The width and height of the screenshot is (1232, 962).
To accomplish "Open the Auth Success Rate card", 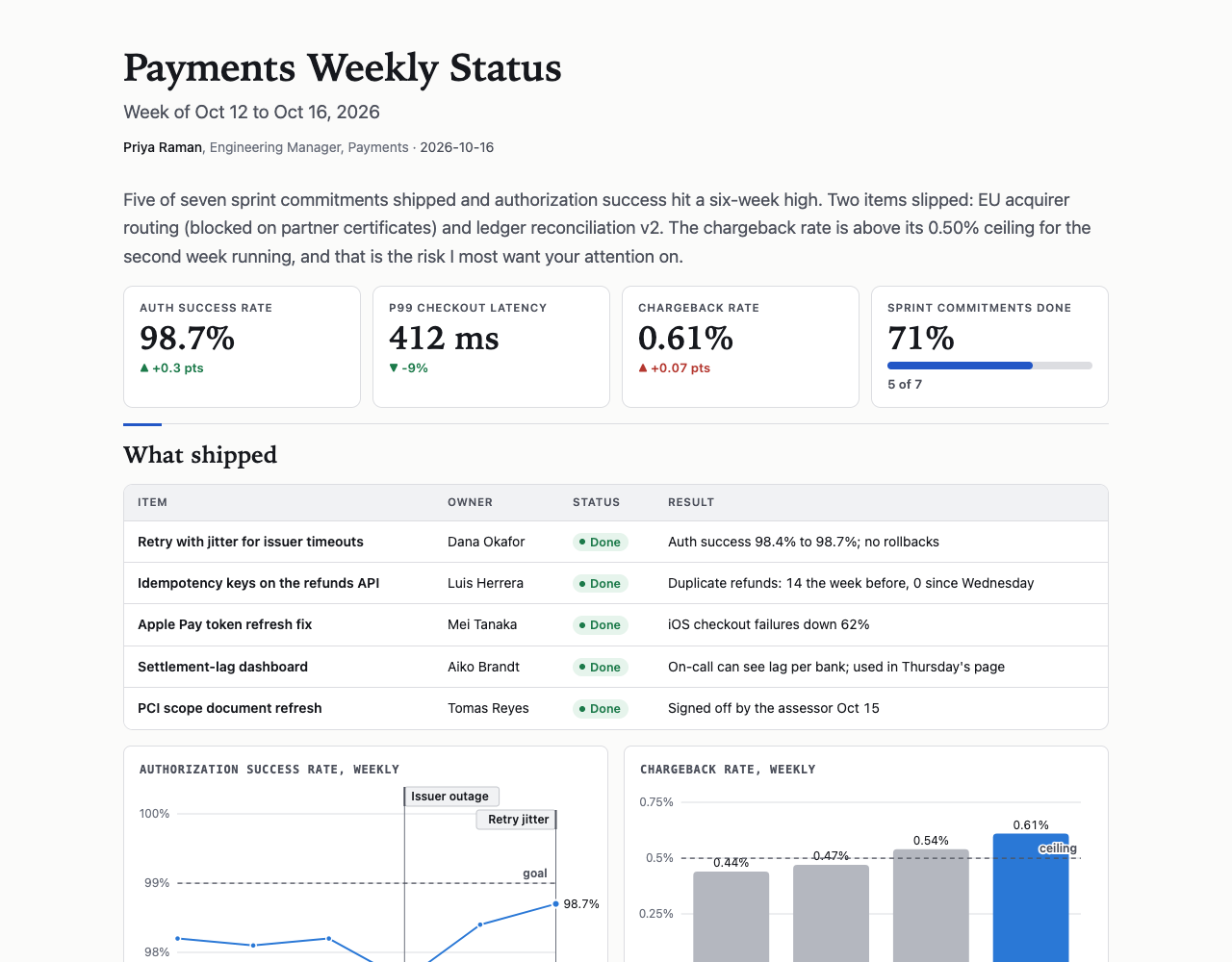I will [x=242, y=346].
